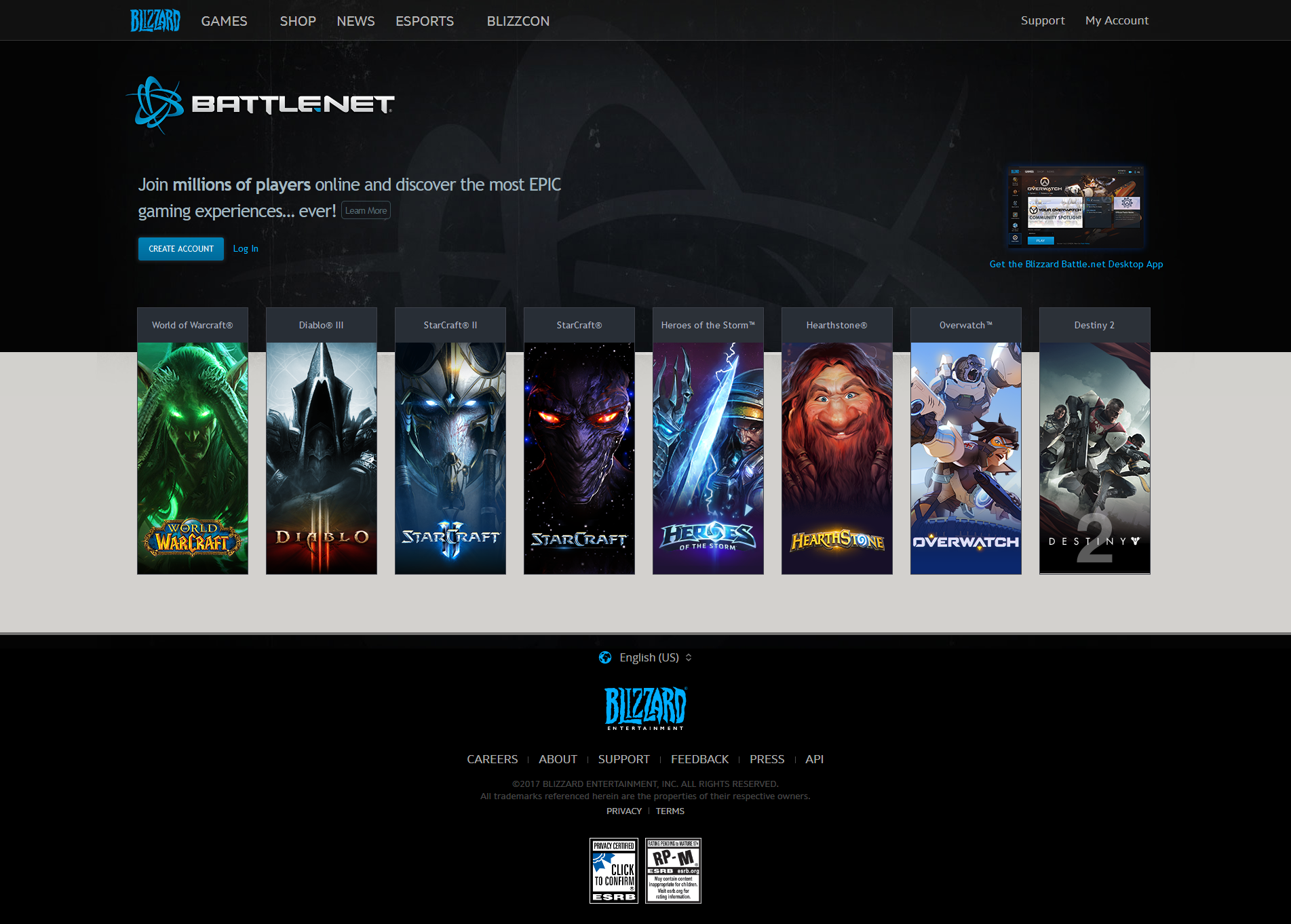Open the StarCraft II game card
1291x924 pixels.
point(450,441)
